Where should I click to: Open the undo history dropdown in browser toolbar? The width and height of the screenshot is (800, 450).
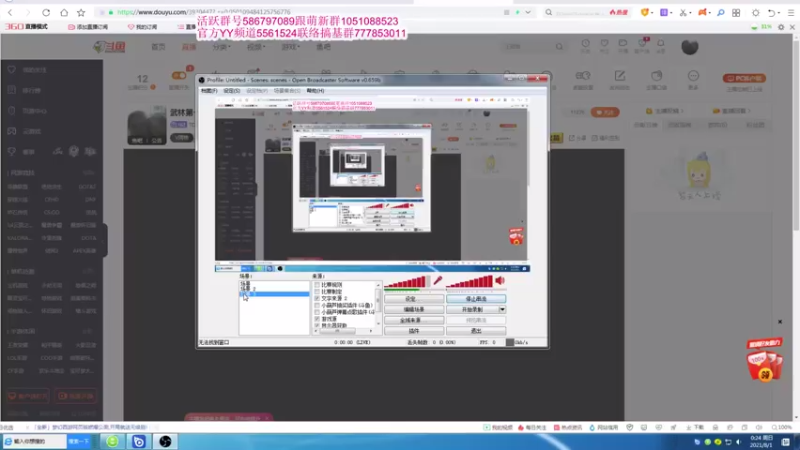click(x=779, y=13)
